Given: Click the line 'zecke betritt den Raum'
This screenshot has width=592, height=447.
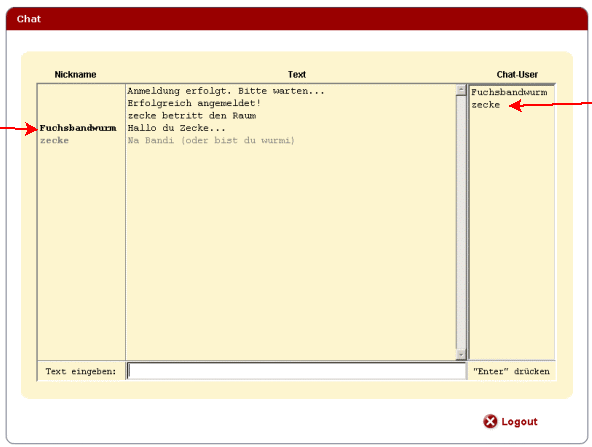Looking at the screenshot, I should tap(192, 116).
